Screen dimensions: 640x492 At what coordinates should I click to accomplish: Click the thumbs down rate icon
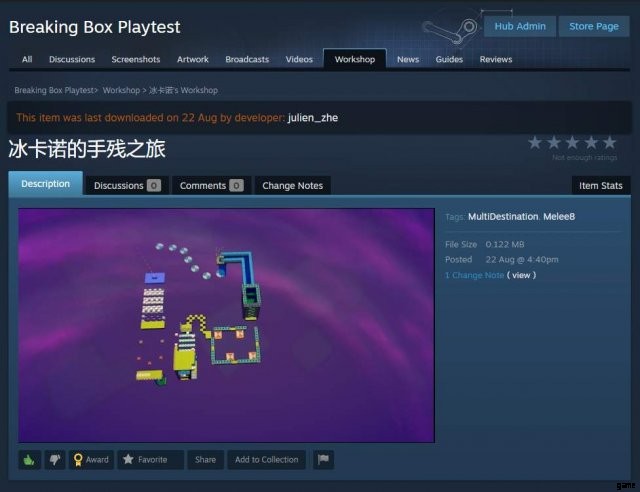[55, 460]
